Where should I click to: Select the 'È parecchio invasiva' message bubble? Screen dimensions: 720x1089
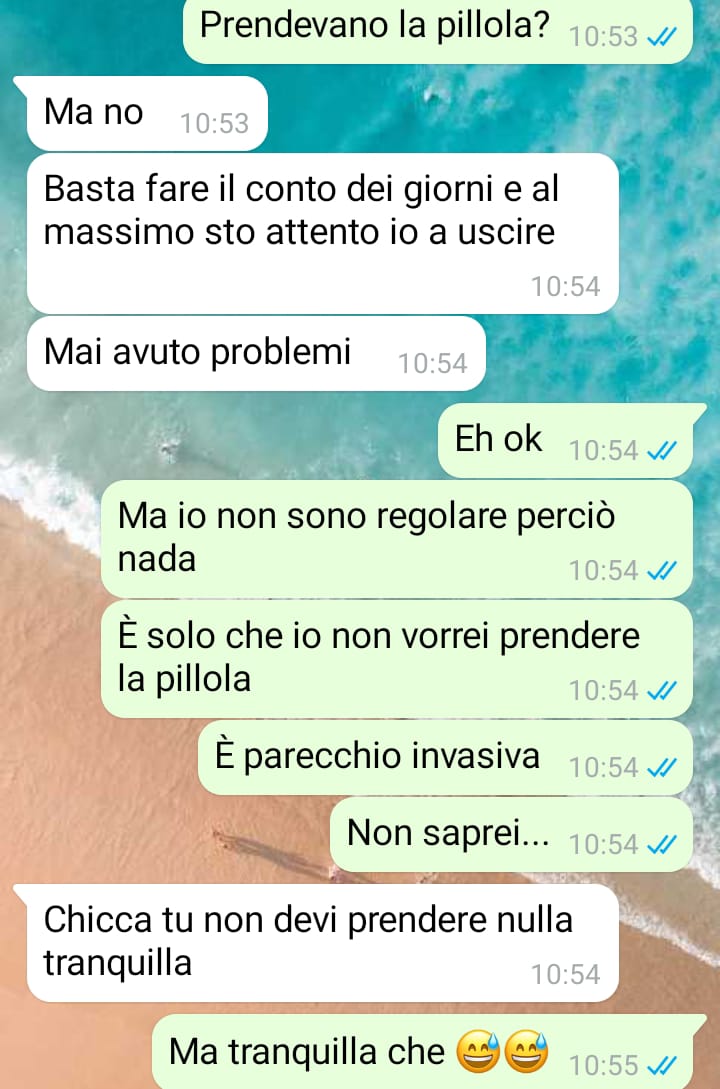click(445, 758)
